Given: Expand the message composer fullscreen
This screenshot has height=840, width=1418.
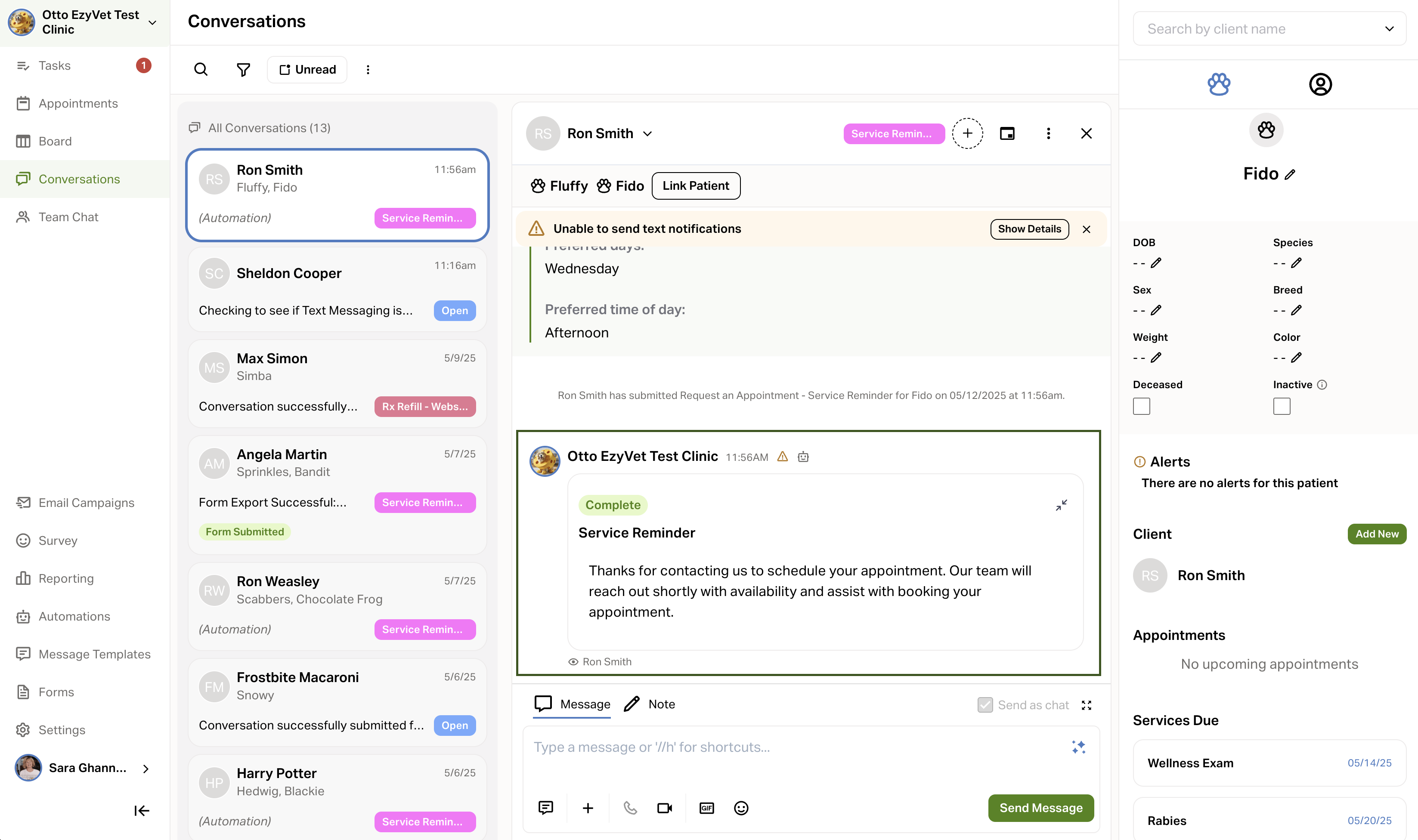Looking at the screenshot, I should [1086, 705].
